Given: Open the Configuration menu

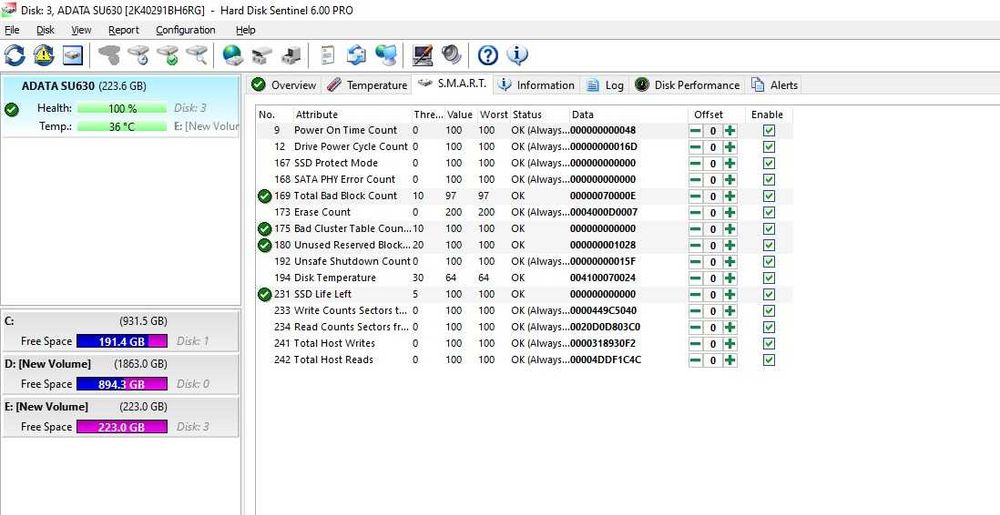Looking at the screenshot, I should pos(186,30).
